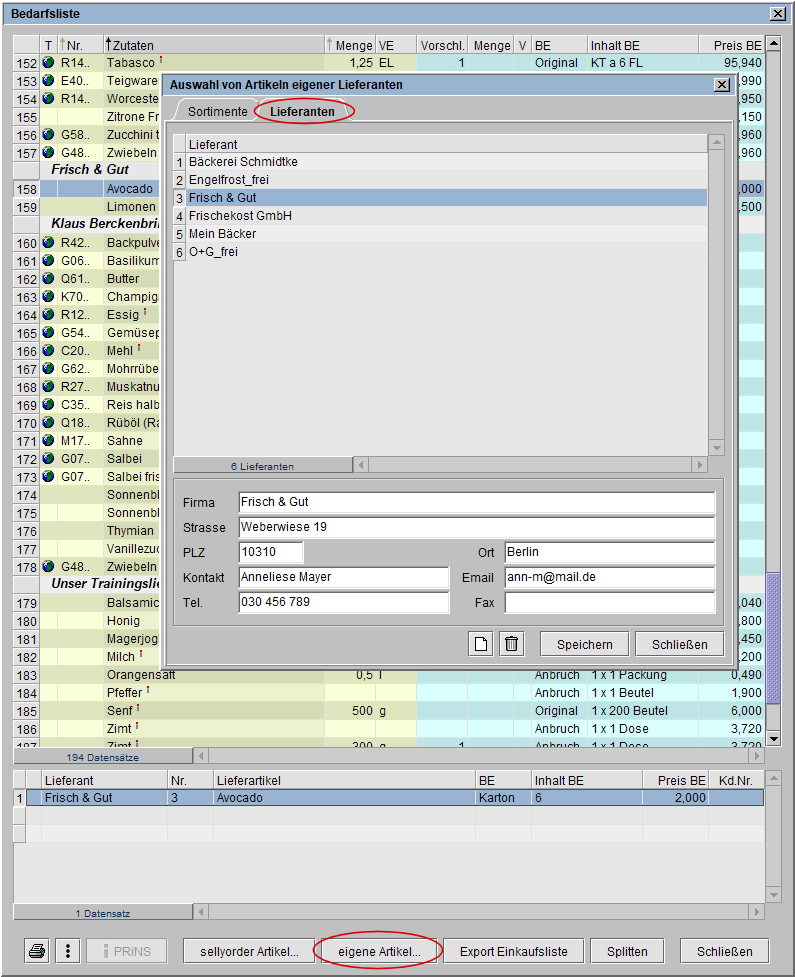Open sellyorder Artikel... dialog
The width and height of the screenshot is (795, 977).
(x=249, y=951)
